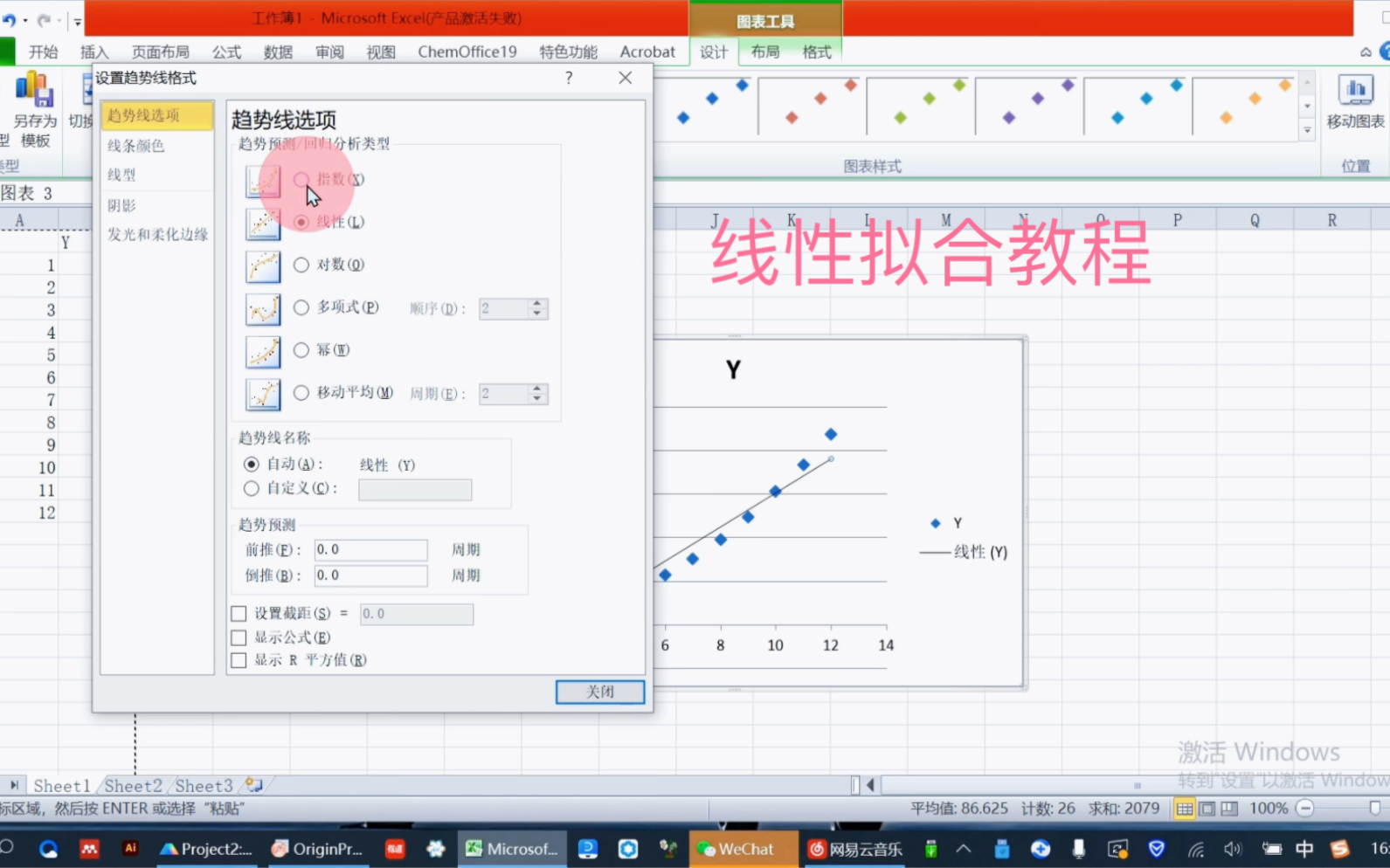Select the orange chart style thumbnail
The height and width of the screenshot is (868, 1390).
(1245, 106)
